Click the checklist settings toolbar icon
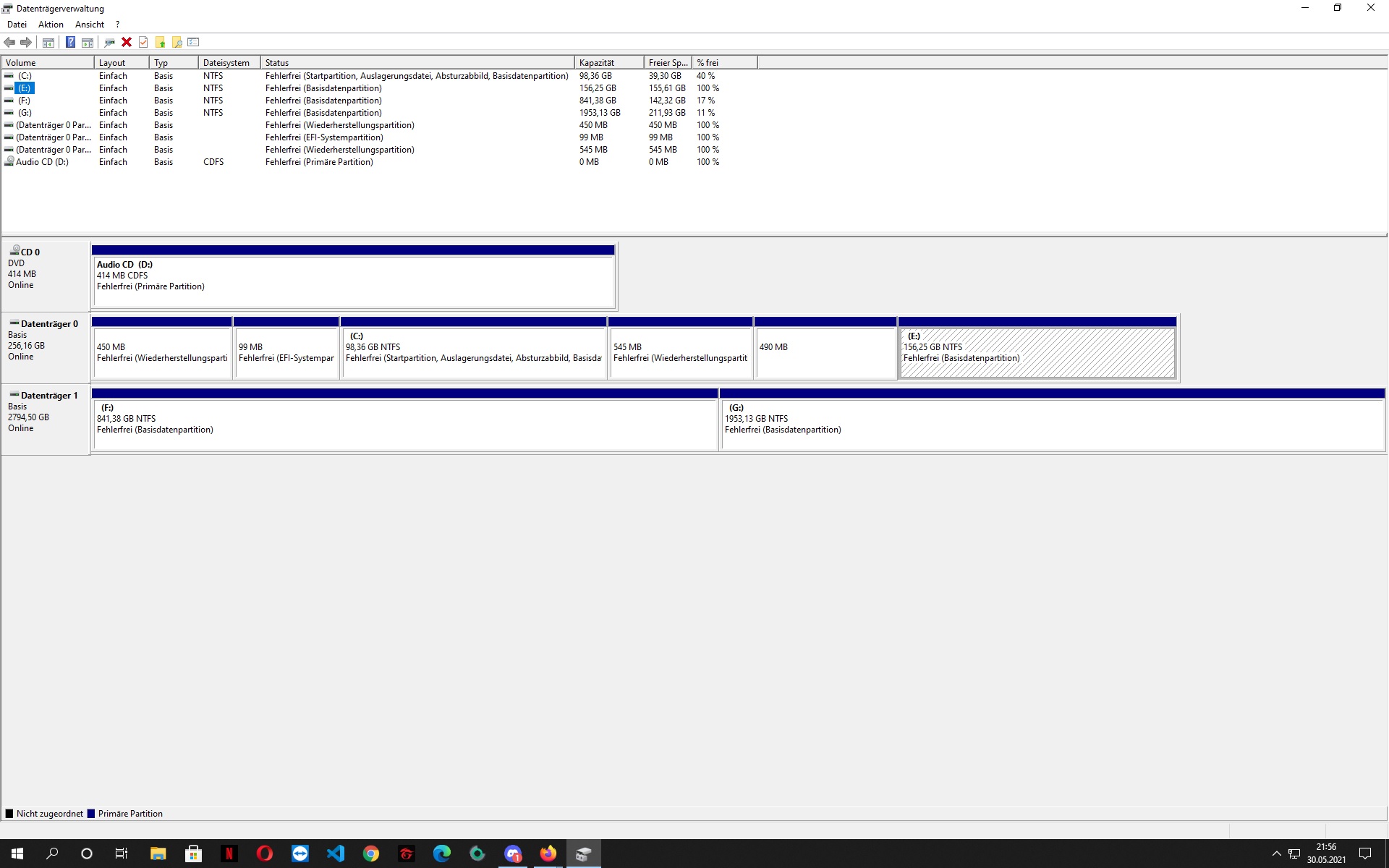 click(x=193, y=43)
